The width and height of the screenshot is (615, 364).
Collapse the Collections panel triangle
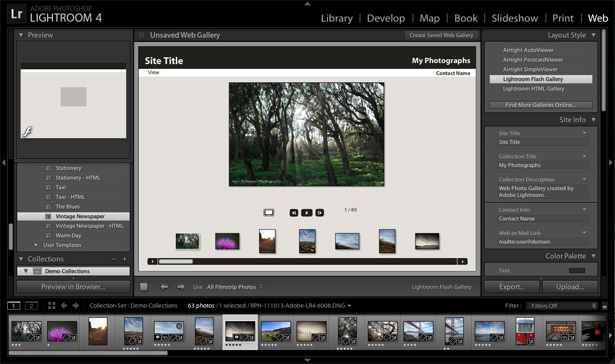[21, 259]
